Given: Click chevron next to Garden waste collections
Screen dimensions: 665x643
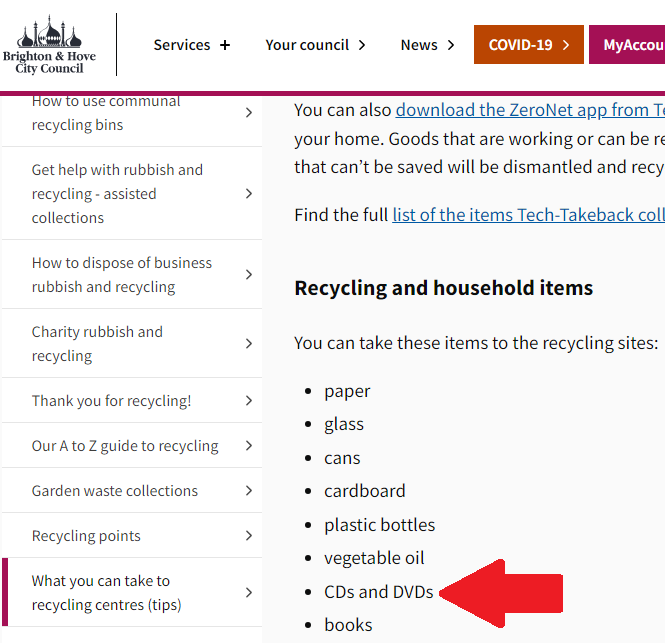Looking at the screenshot, I should (249, 491).
